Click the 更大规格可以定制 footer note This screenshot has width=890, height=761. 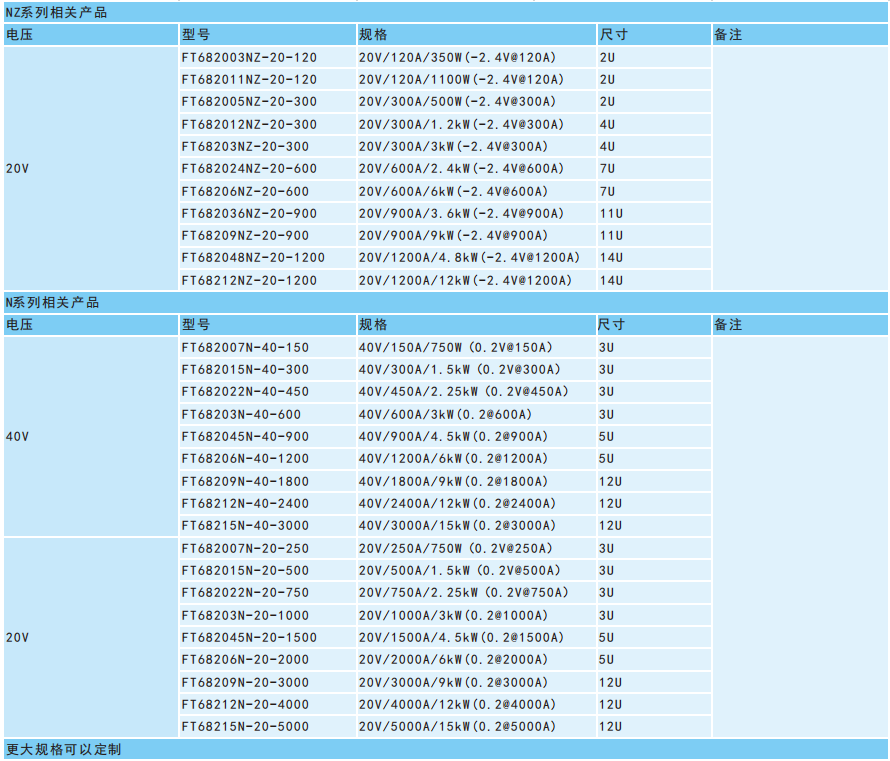(64, 749)
